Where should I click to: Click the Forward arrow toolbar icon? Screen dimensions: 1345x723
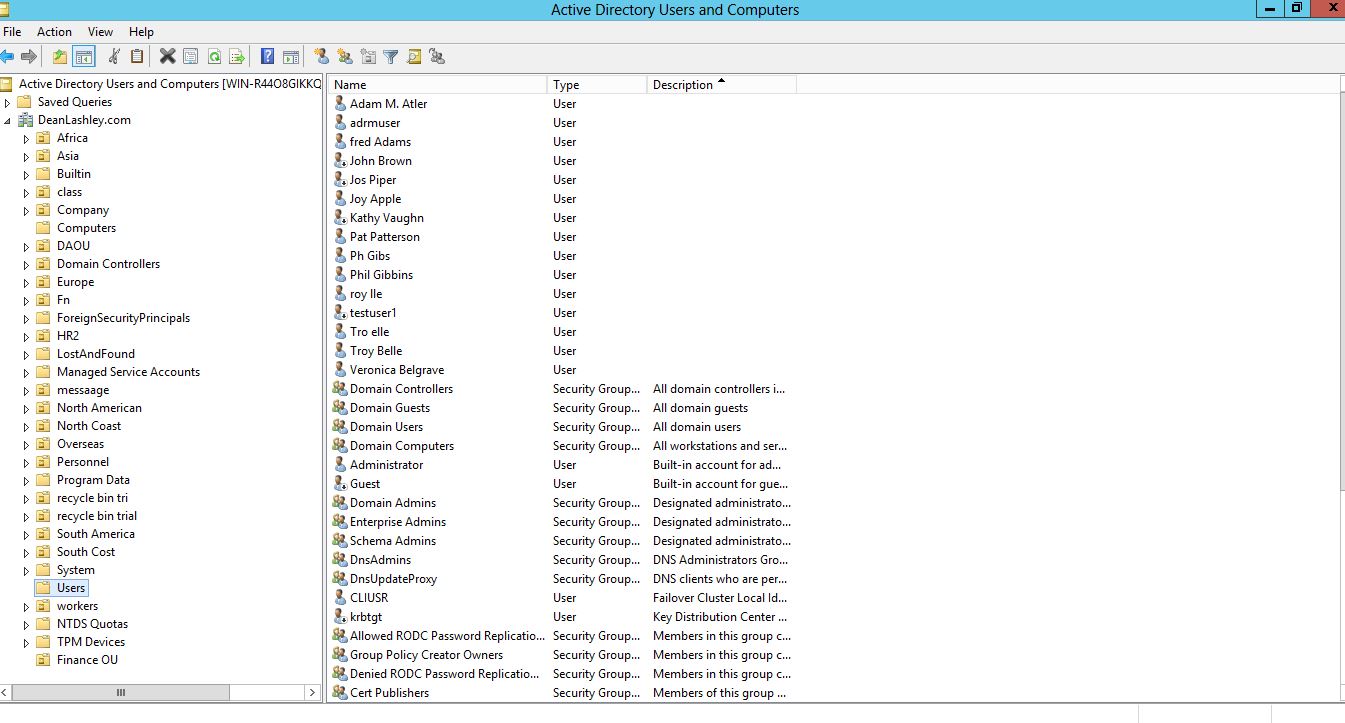pos(29,57)
